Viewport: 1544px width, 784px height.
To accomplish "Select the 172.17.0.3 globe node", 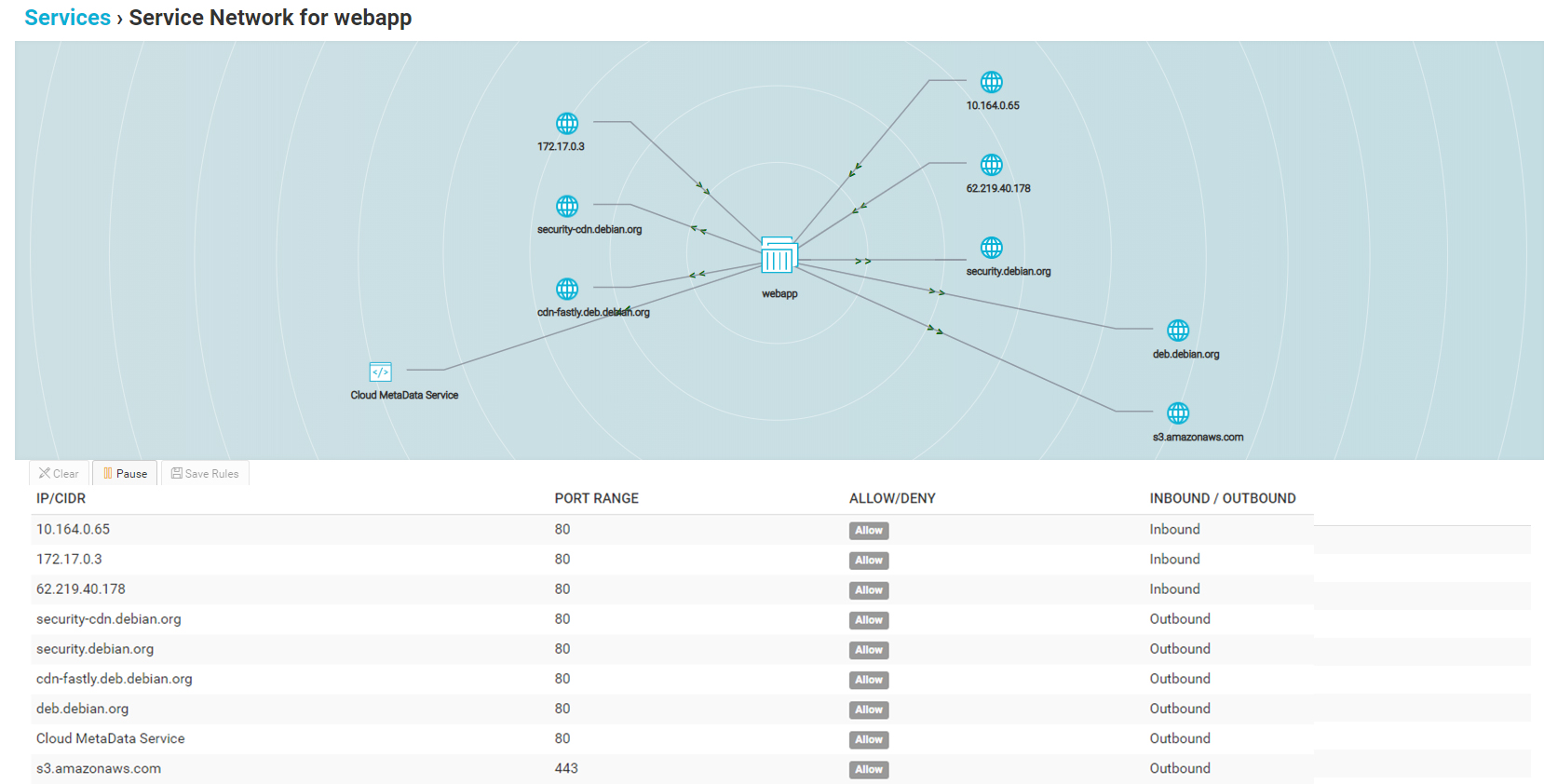I will (x=567, y=123).
